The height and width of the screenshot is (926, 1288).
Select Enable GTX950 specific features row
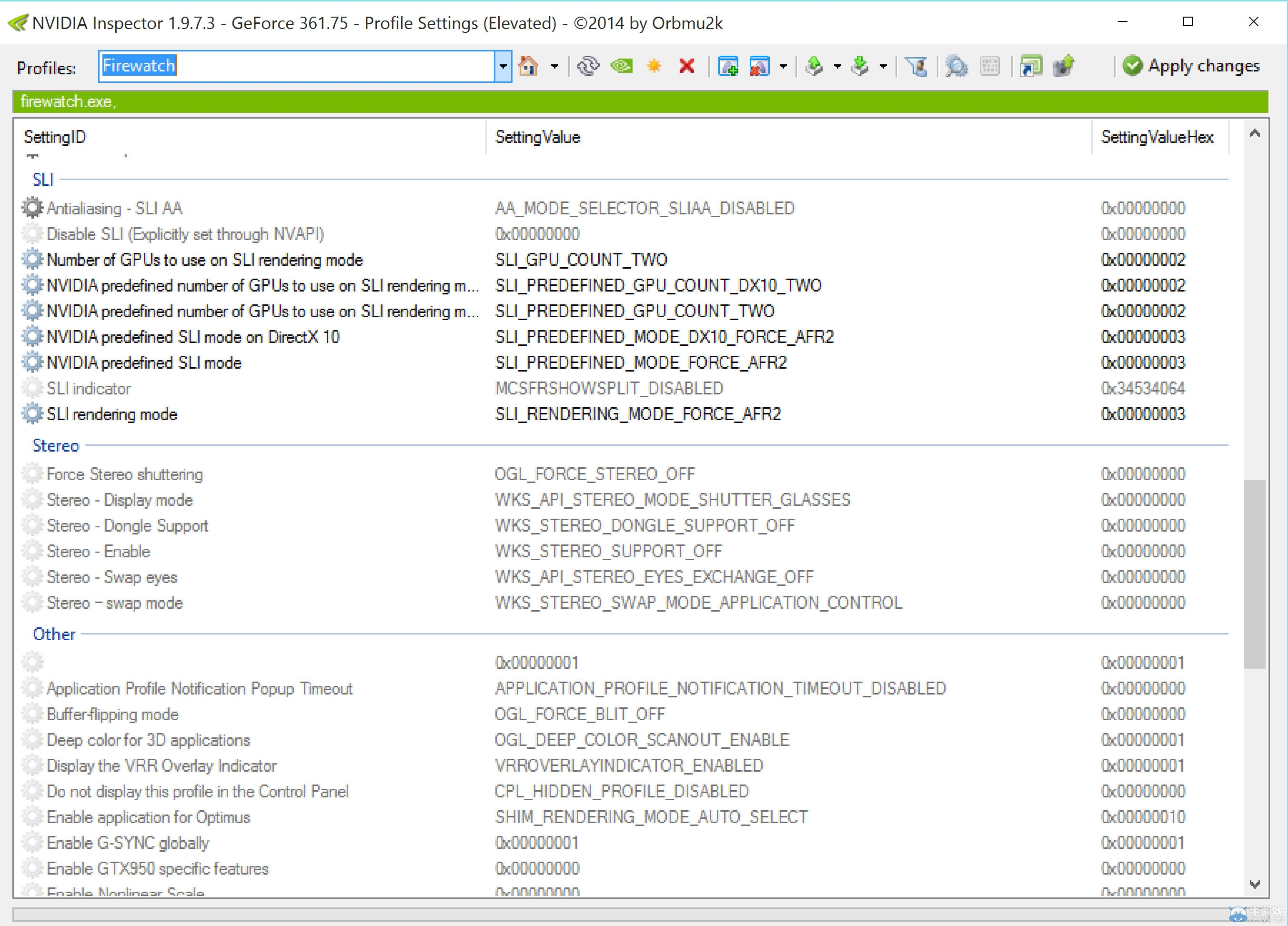point(624,869)
